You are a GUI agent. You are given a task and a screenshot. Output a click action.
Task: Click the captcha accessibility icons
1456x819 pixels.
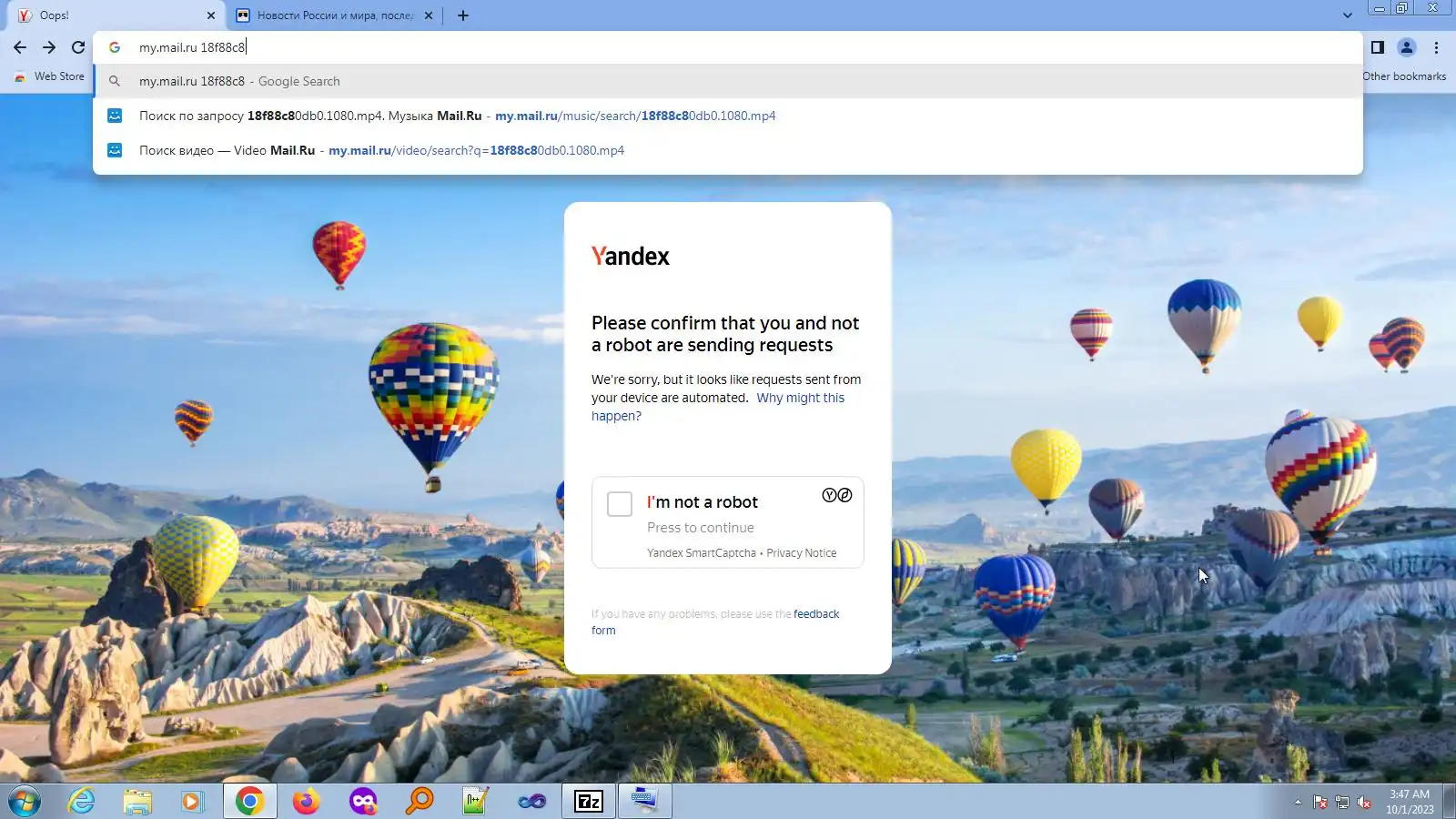click(x=837, y=496)
